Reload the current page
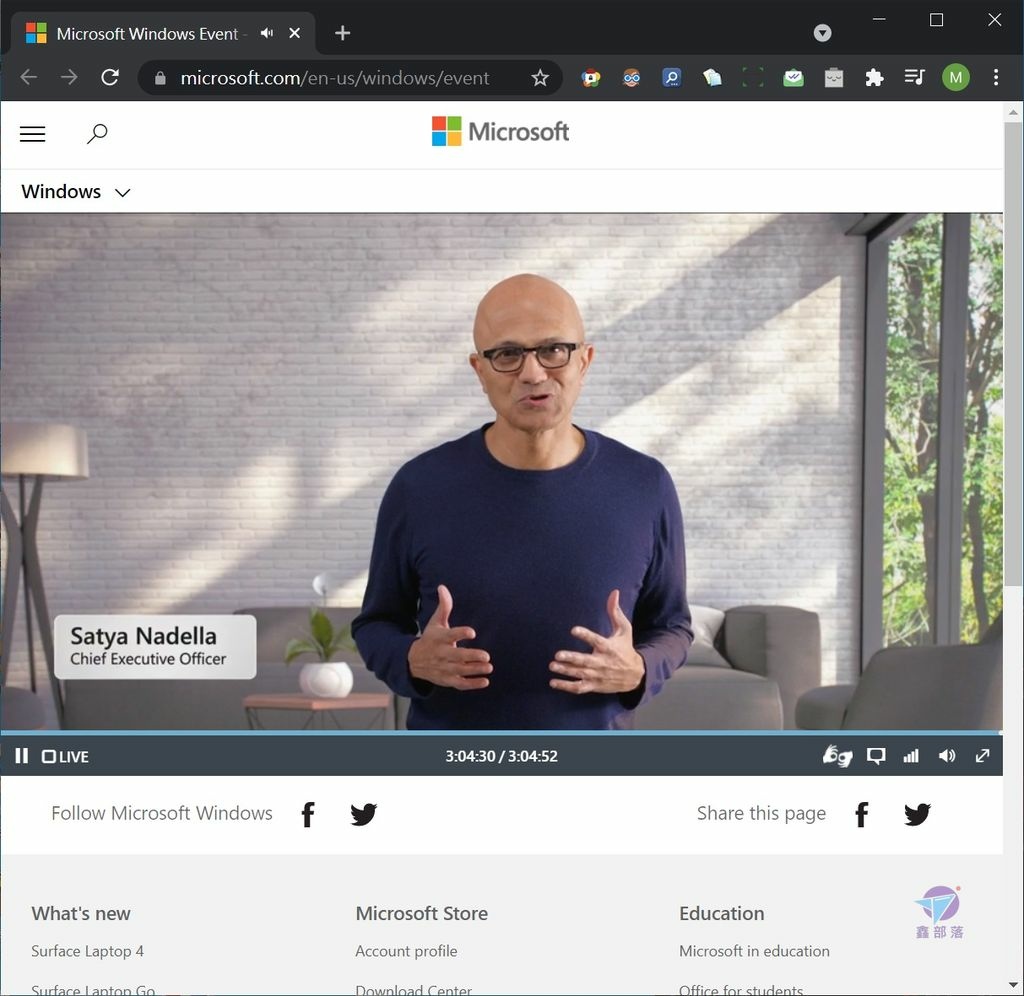This screenshot has width=1024, height=996. (110, 78)
